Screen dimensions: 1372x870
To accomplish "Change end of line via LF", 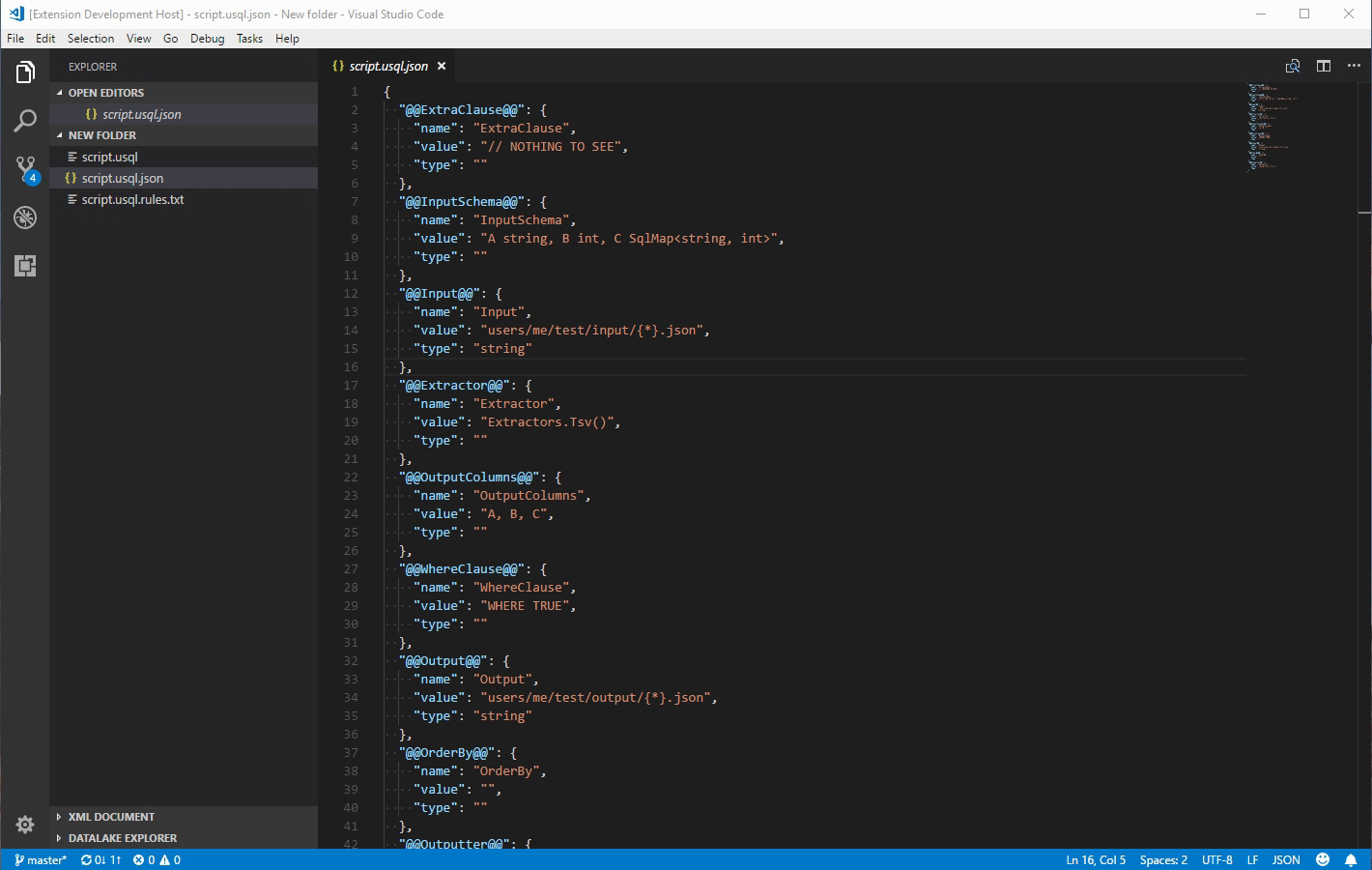I will (x=1252, y=859).
